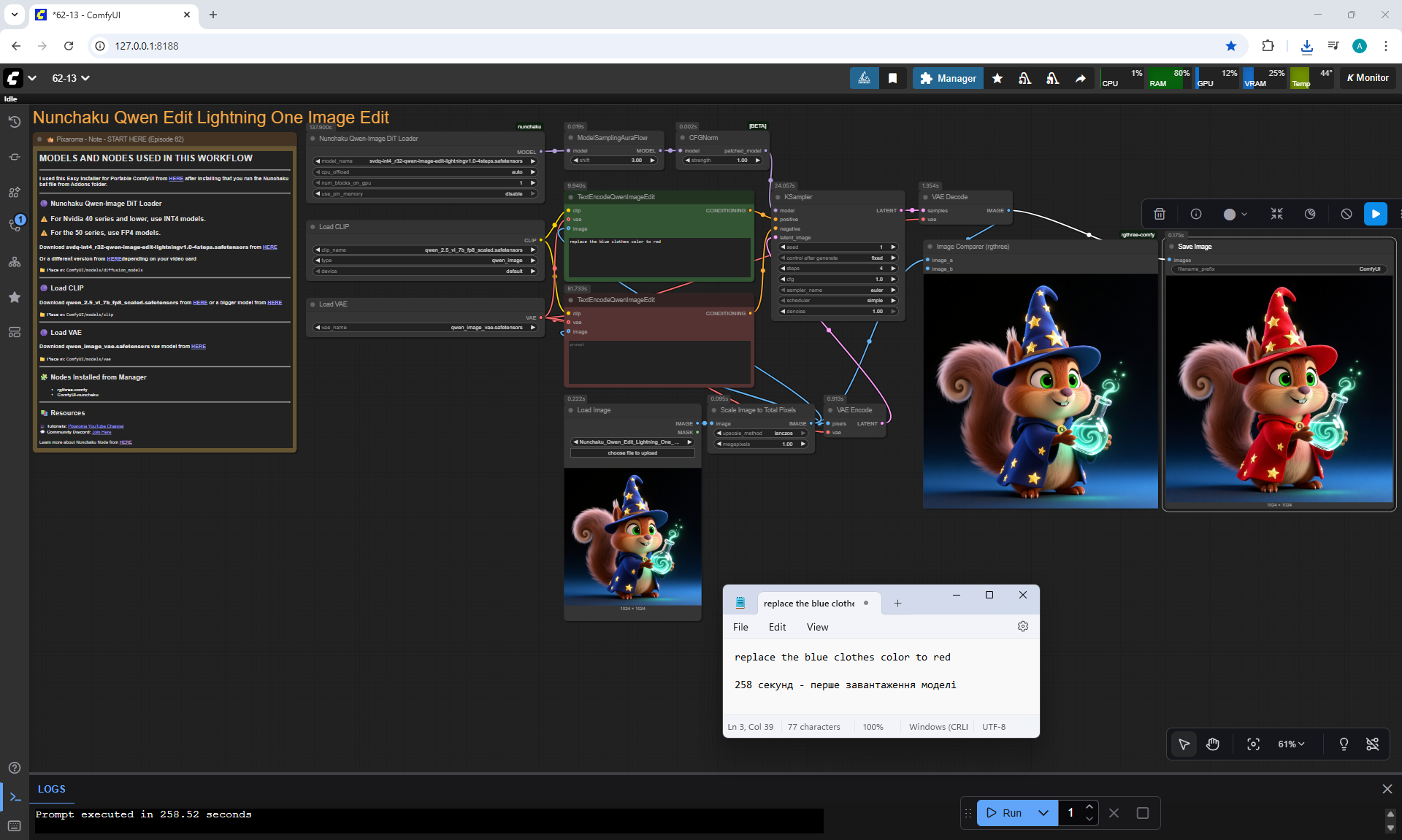This screenshot has height=840, width=1402.
Task: Click the Manager button
Action: [x=948, y=78]
